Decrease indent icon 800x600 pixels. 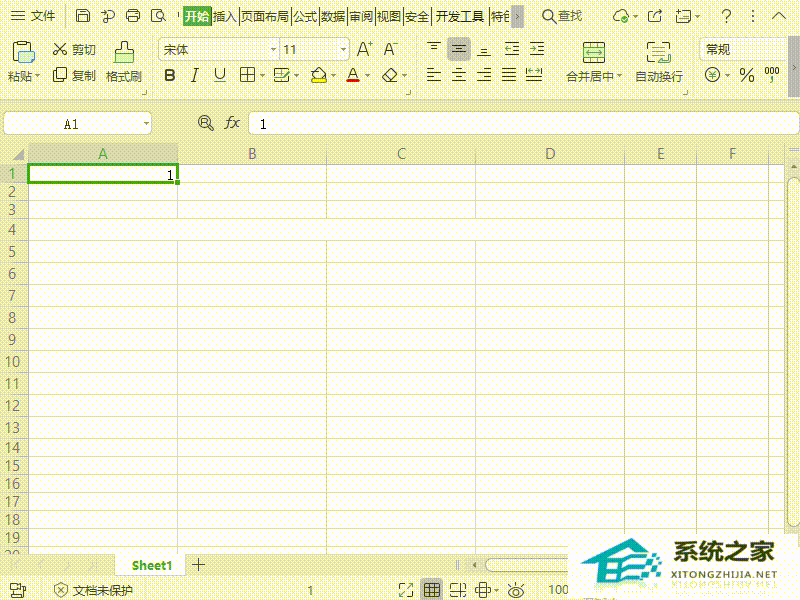click(x=512, y=49)
